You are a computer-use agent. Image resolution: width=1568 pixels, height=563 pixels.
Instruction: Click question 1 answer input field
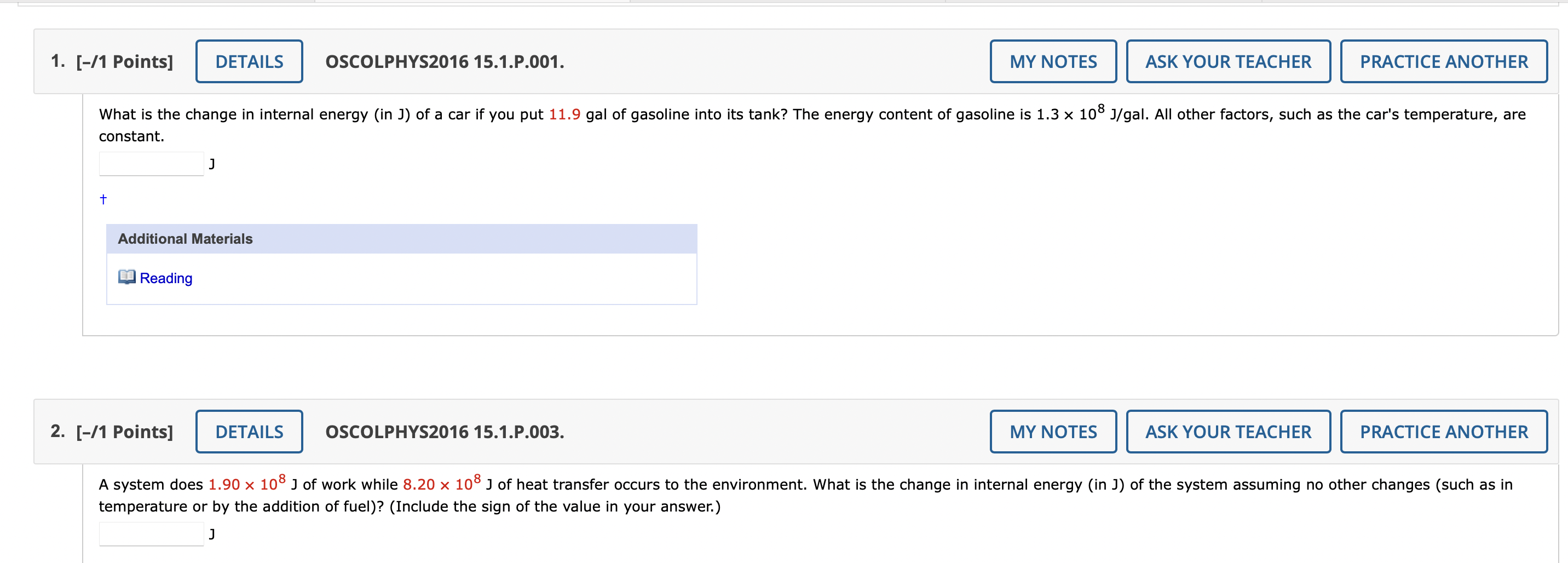151,163
